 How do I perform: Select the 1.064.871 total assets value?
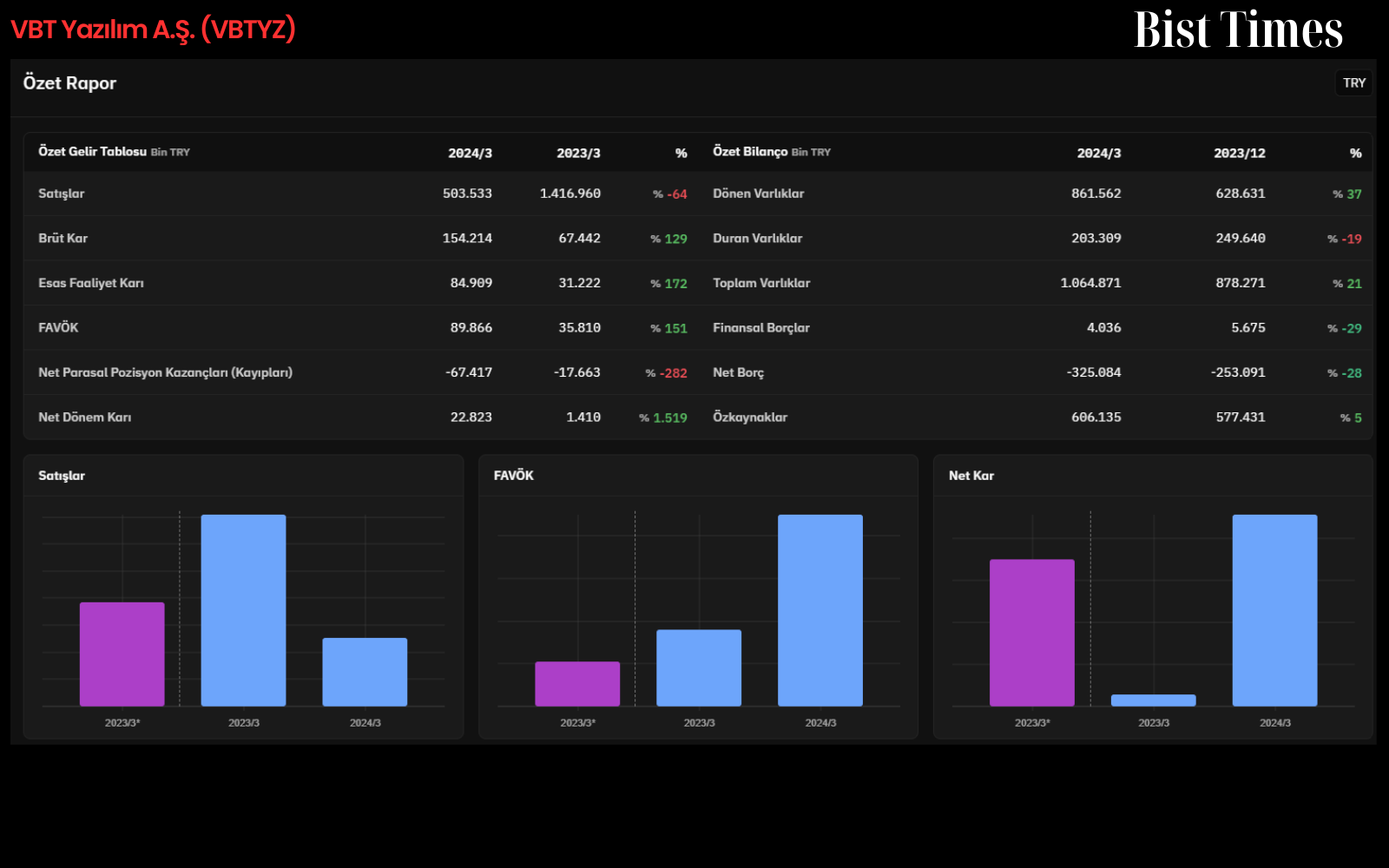pyautogui.click(x=1091, y=283)
